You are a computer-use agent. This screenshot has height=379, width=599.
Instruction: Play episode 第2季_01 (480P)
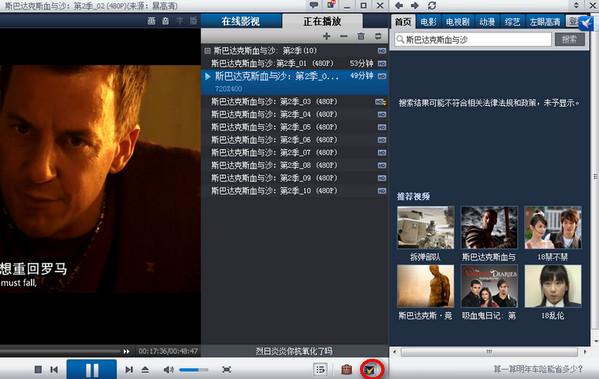point(294,63)
